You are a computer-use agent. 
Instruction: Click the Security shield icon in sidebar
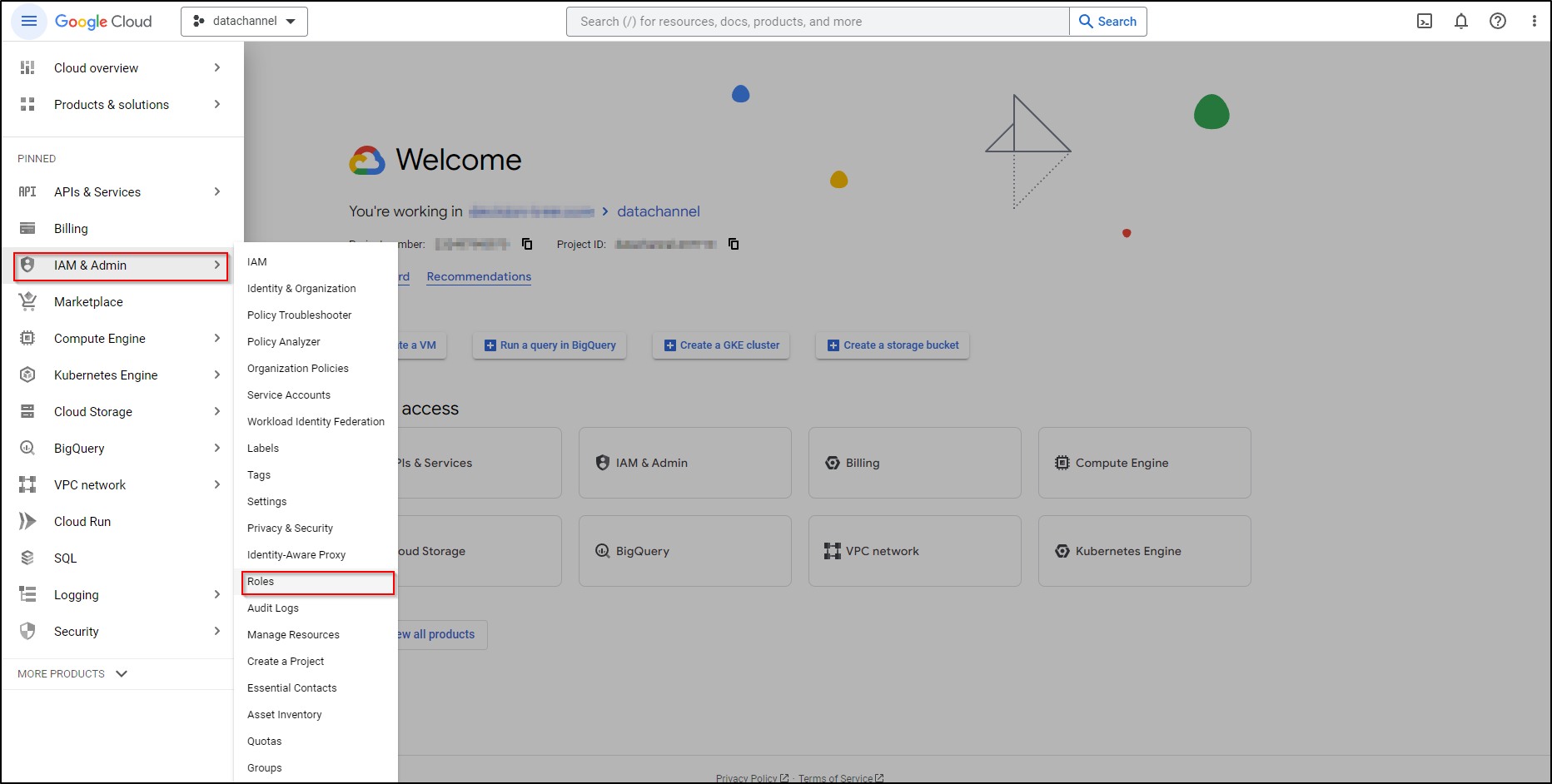point(27,631)
